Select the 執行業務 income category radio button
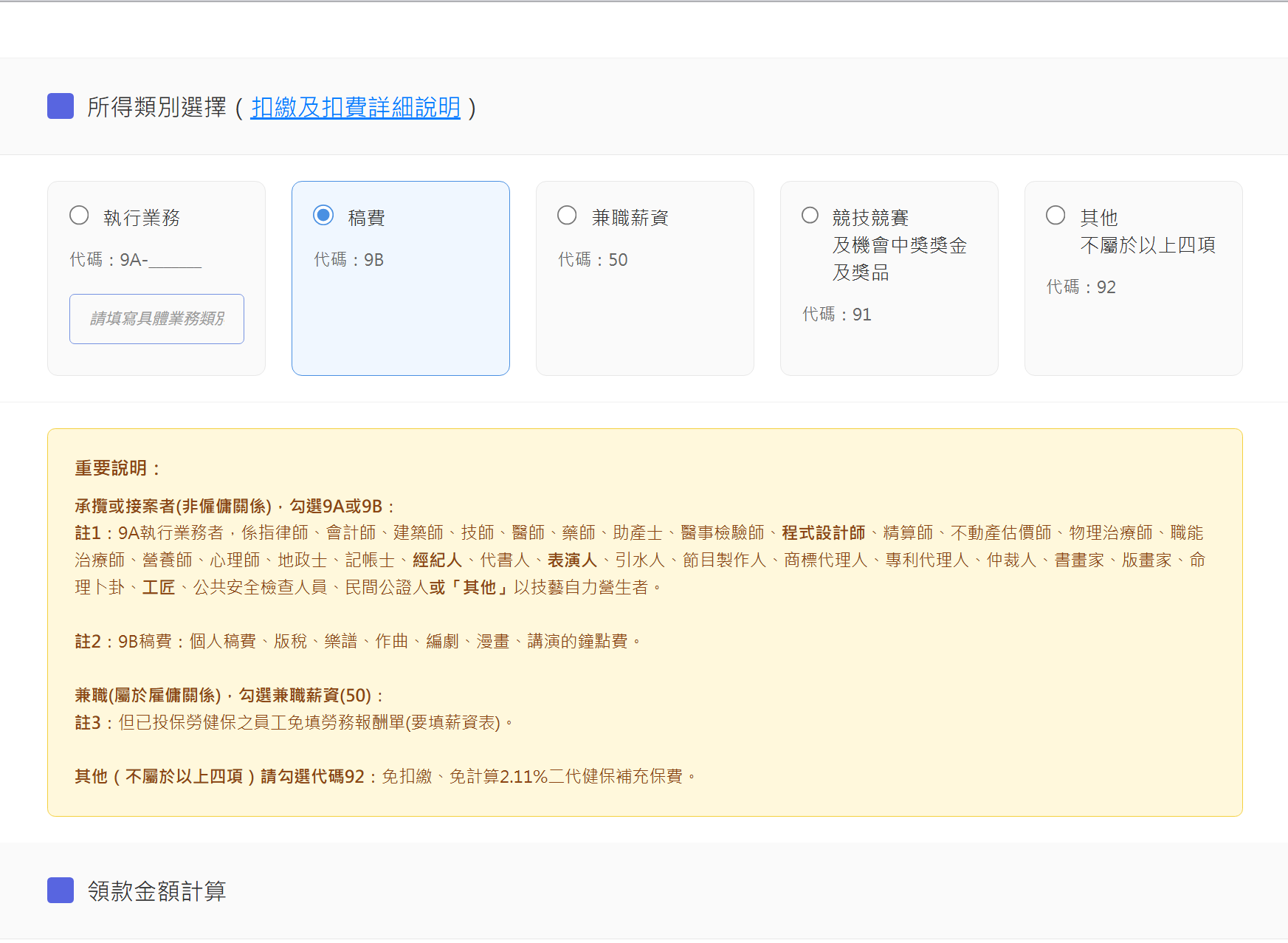1288x943 pixels. click(79, 215)
